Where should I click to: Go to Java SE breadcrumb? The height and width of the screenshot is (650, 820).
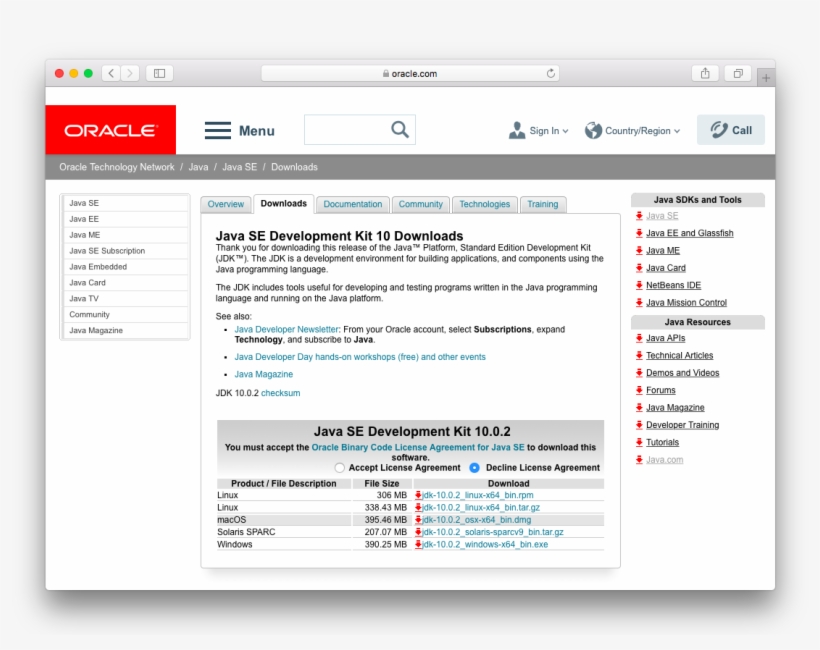coord(240,167)
